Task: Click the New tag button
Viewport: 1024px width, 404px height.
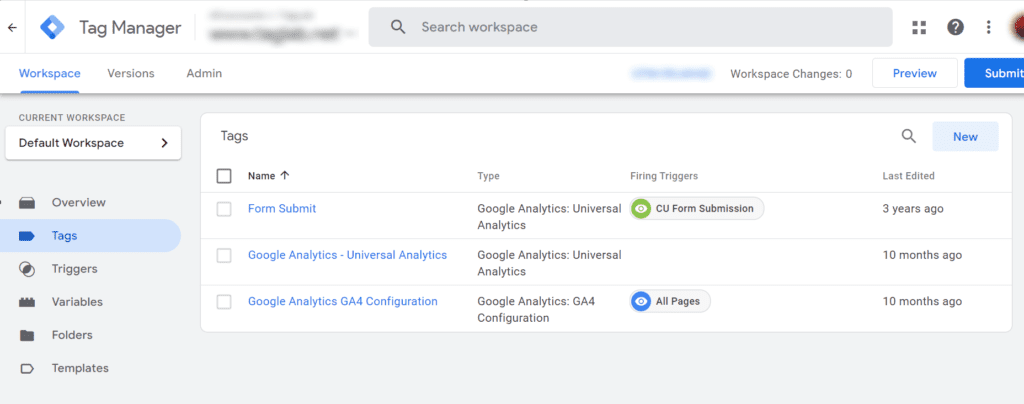Action: pyautogui.click(x=965, y=136)
